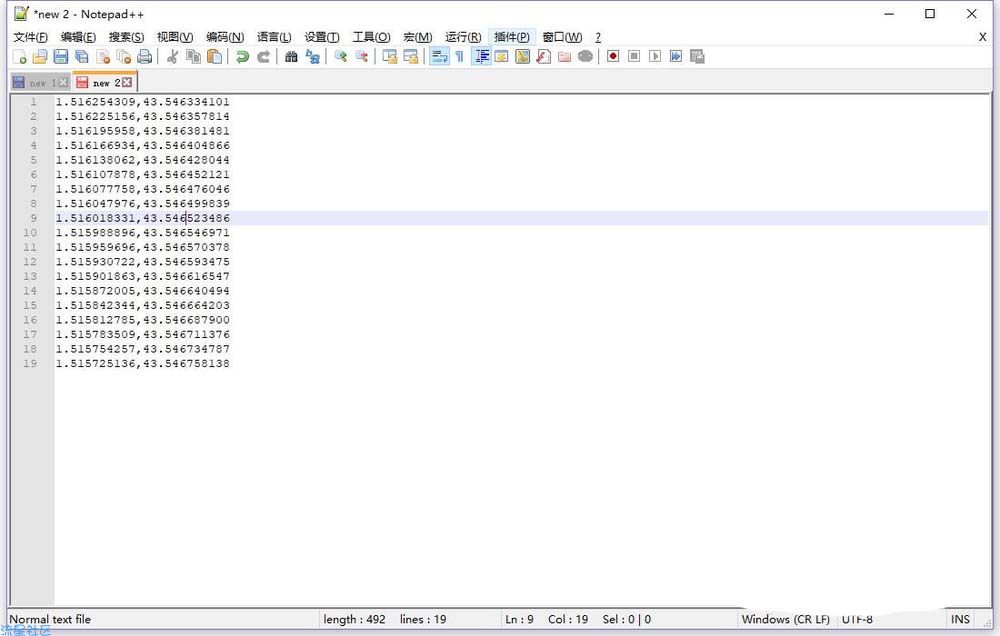Screen dimensions: 1000x636
Task: Stop macro recording
Action: coord(634,57)
